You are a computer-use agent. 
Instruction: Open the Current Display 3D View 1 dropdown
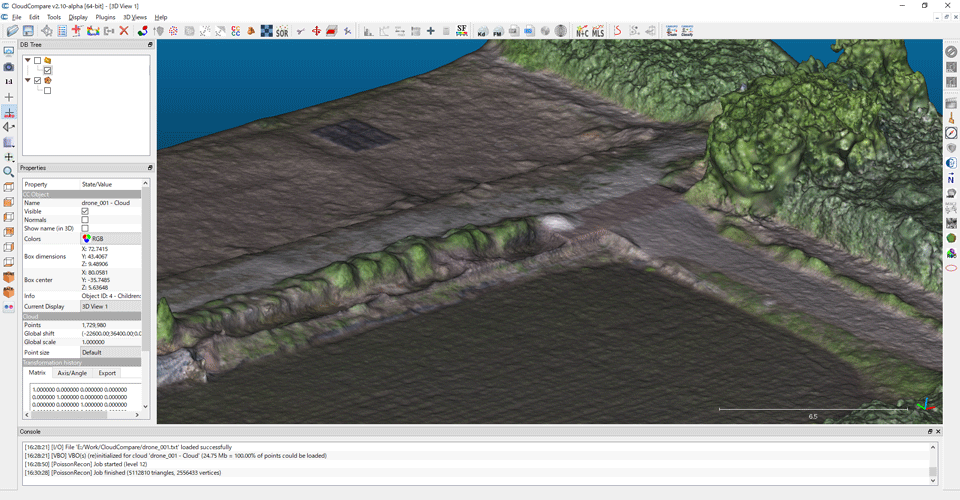coord(111,307)
